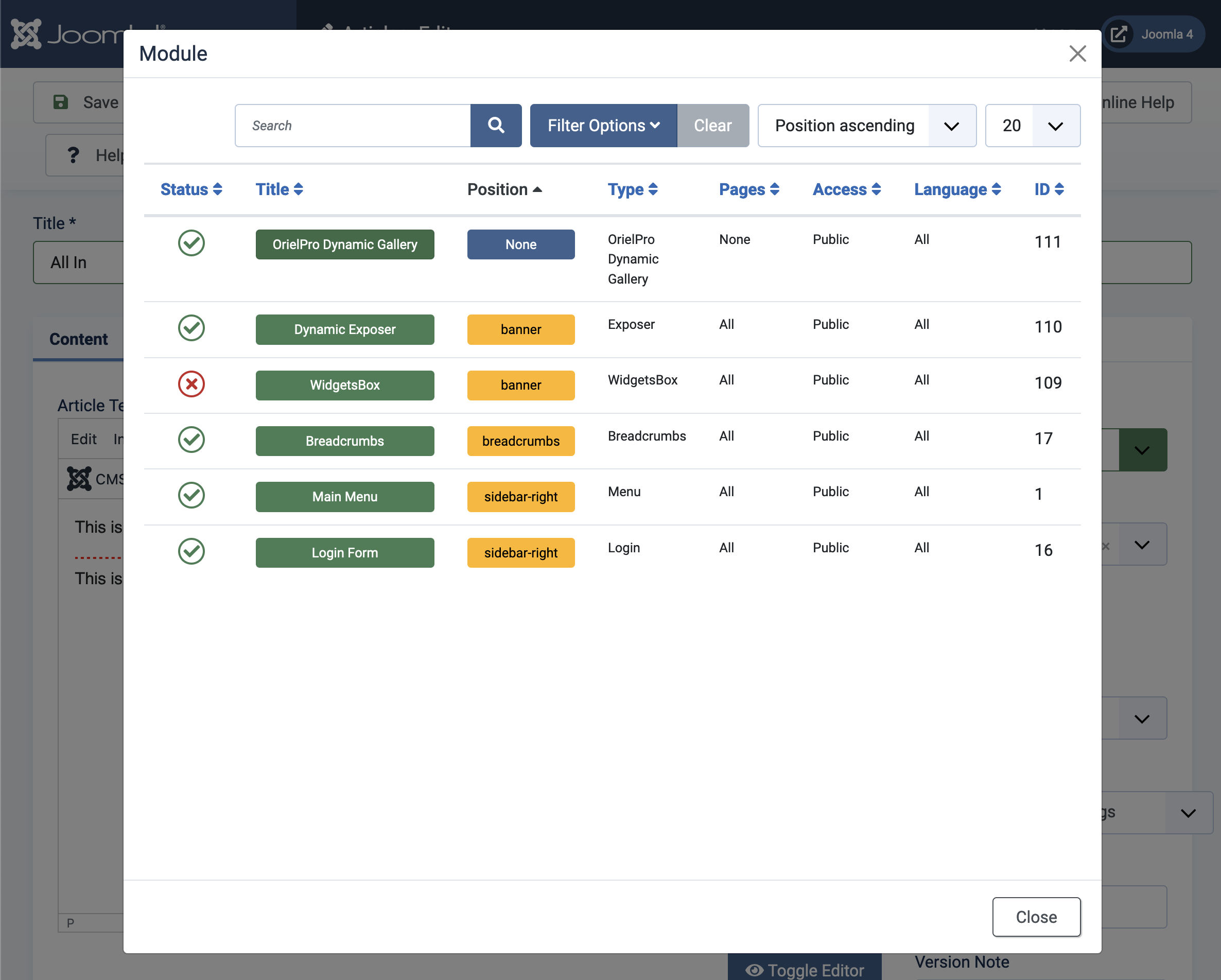The width and height of the screenshot is (1221, 980).
Task: Sort modules by Pages column
Action: pyautogui.click(x=748, y=189)
